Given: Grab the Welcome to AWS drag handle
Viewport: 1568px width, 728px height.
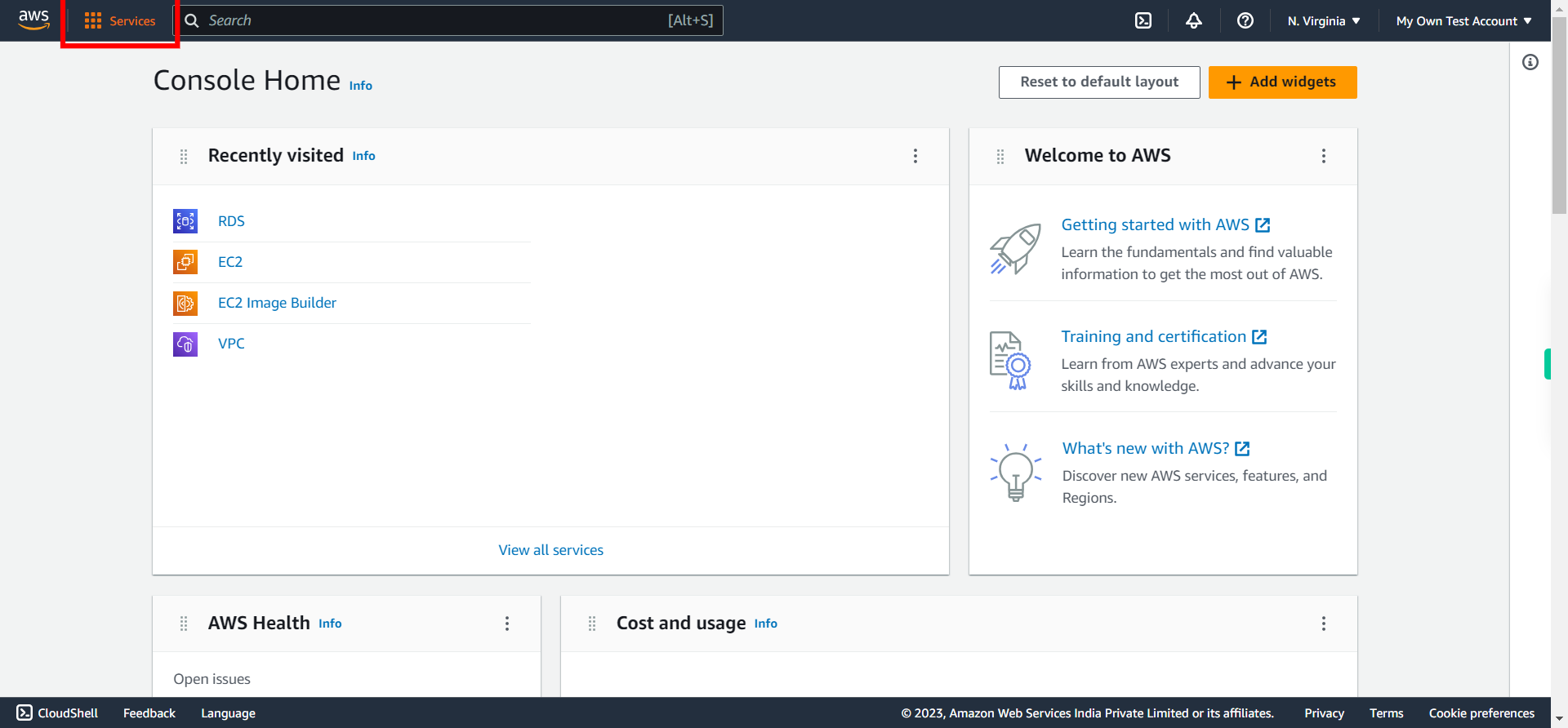Looking at the screenshot, I should (x=1000, y=156).
